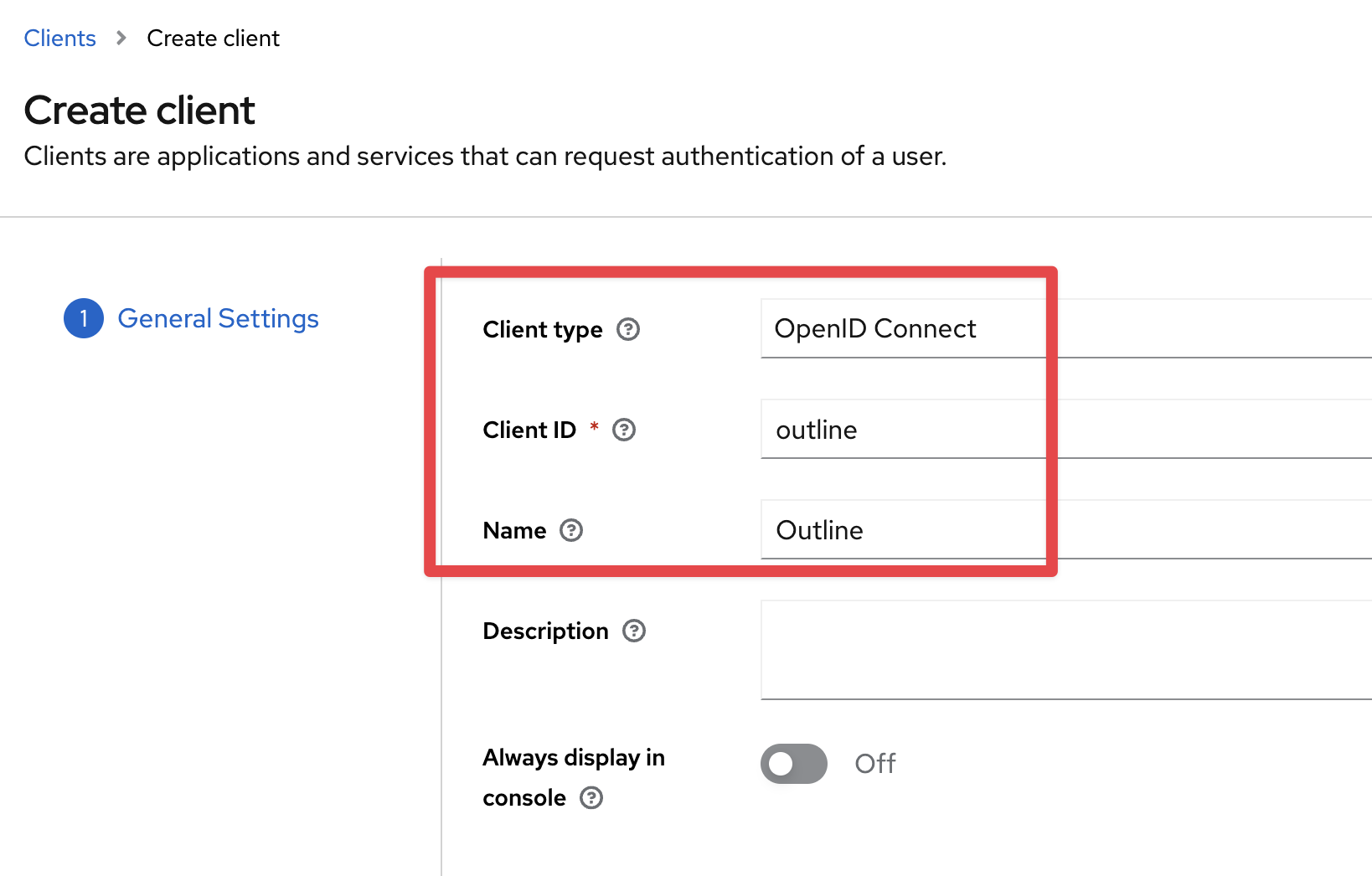Select the General Settings wizard step
This screenshot has width=1372, height=876.
point(218,318)
